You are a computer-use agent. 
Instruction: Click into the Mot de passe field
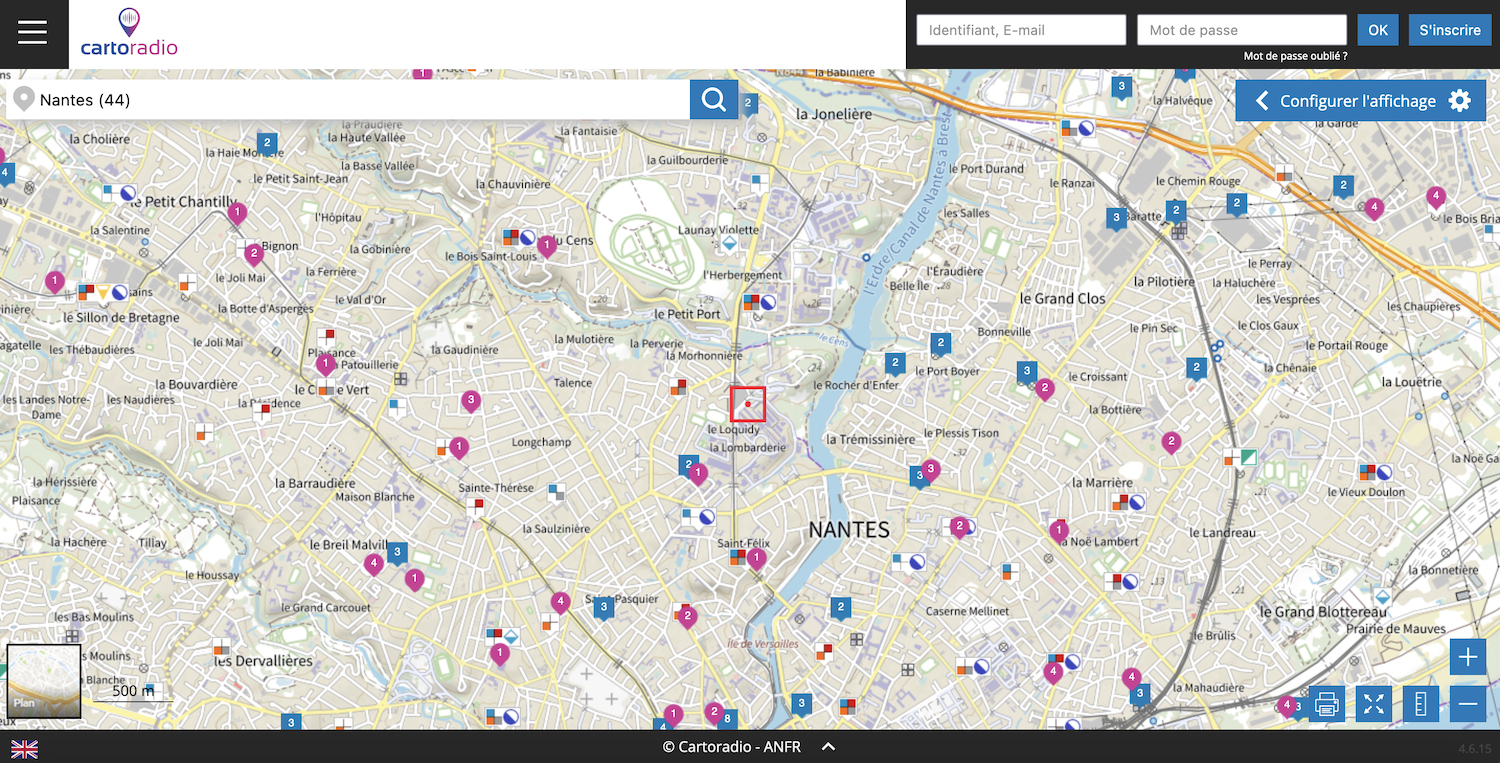point(1241,30)
